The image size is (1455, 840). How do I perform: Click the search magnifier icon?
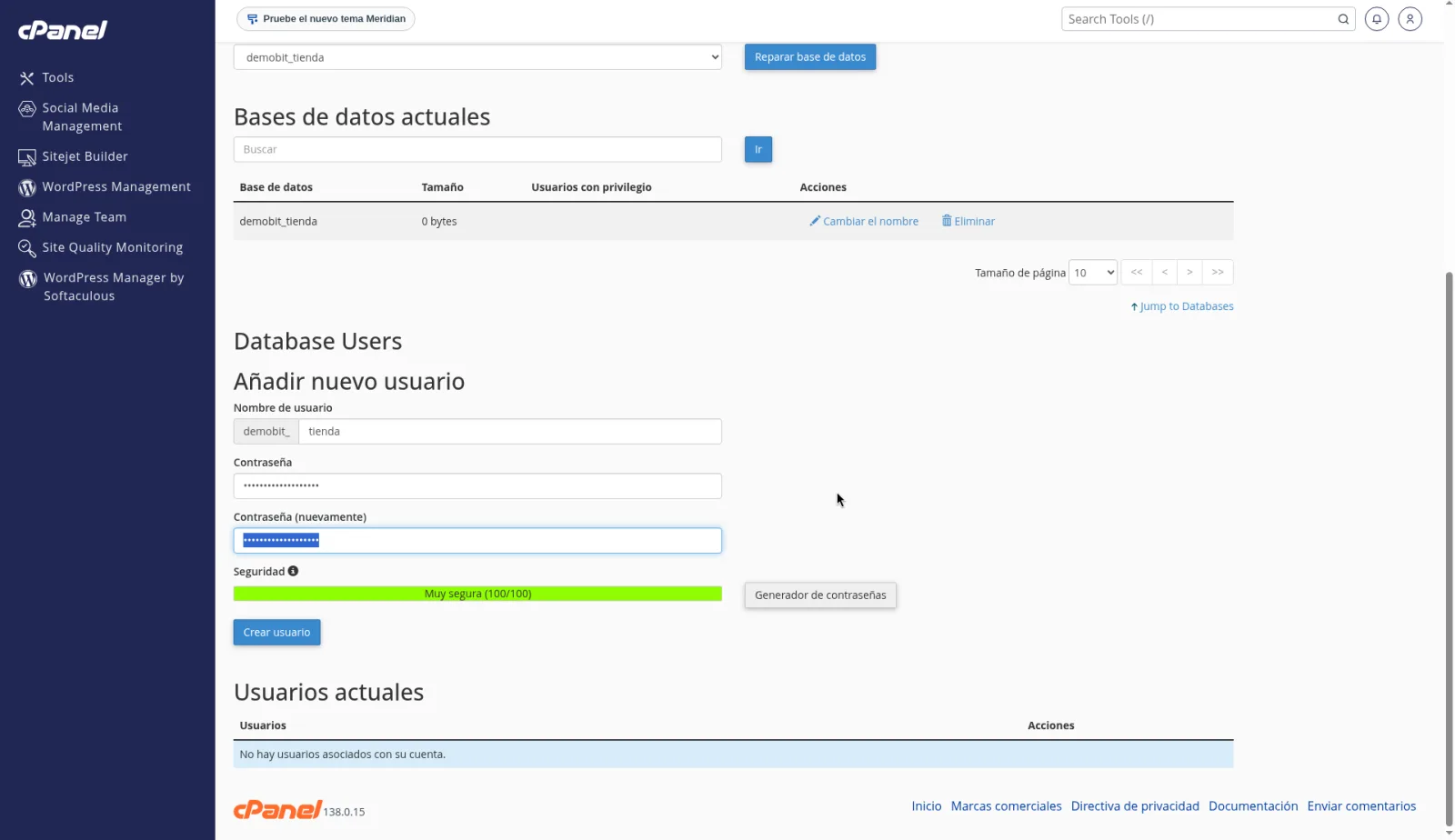coord(1343,19)
